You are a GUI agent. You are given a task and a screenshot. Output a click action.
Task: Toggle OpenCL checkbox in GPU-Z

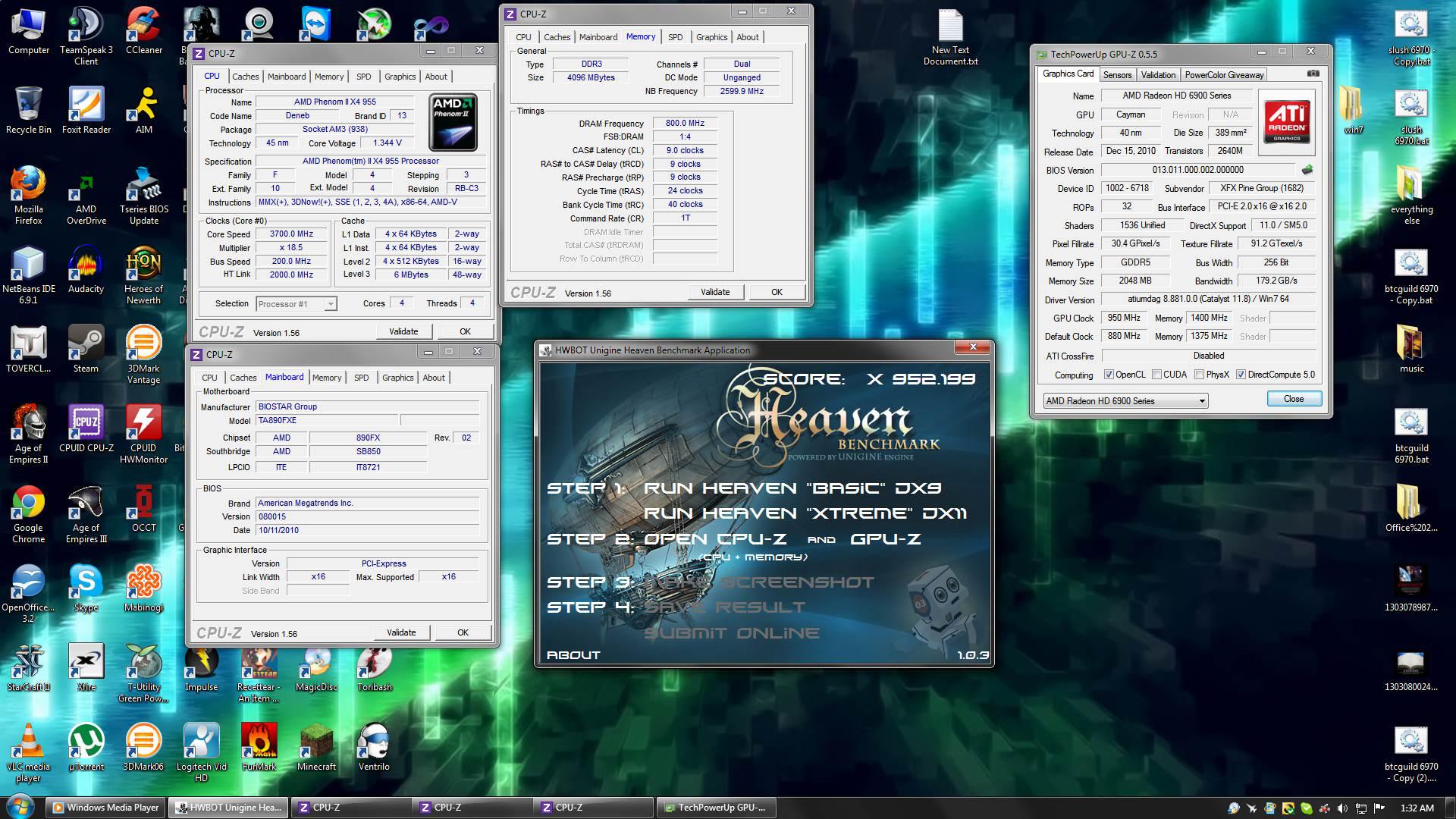click(x=1109, y=375)
